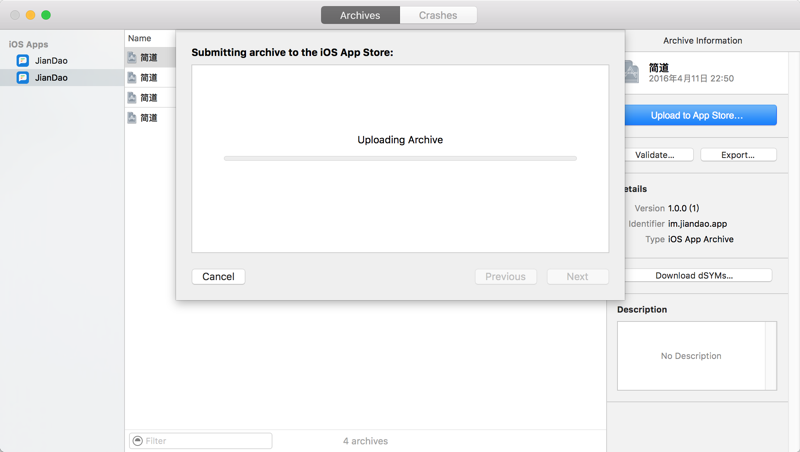Click the Uploading Archive progress bar
The image size is (800, 452).
point(400,159)
